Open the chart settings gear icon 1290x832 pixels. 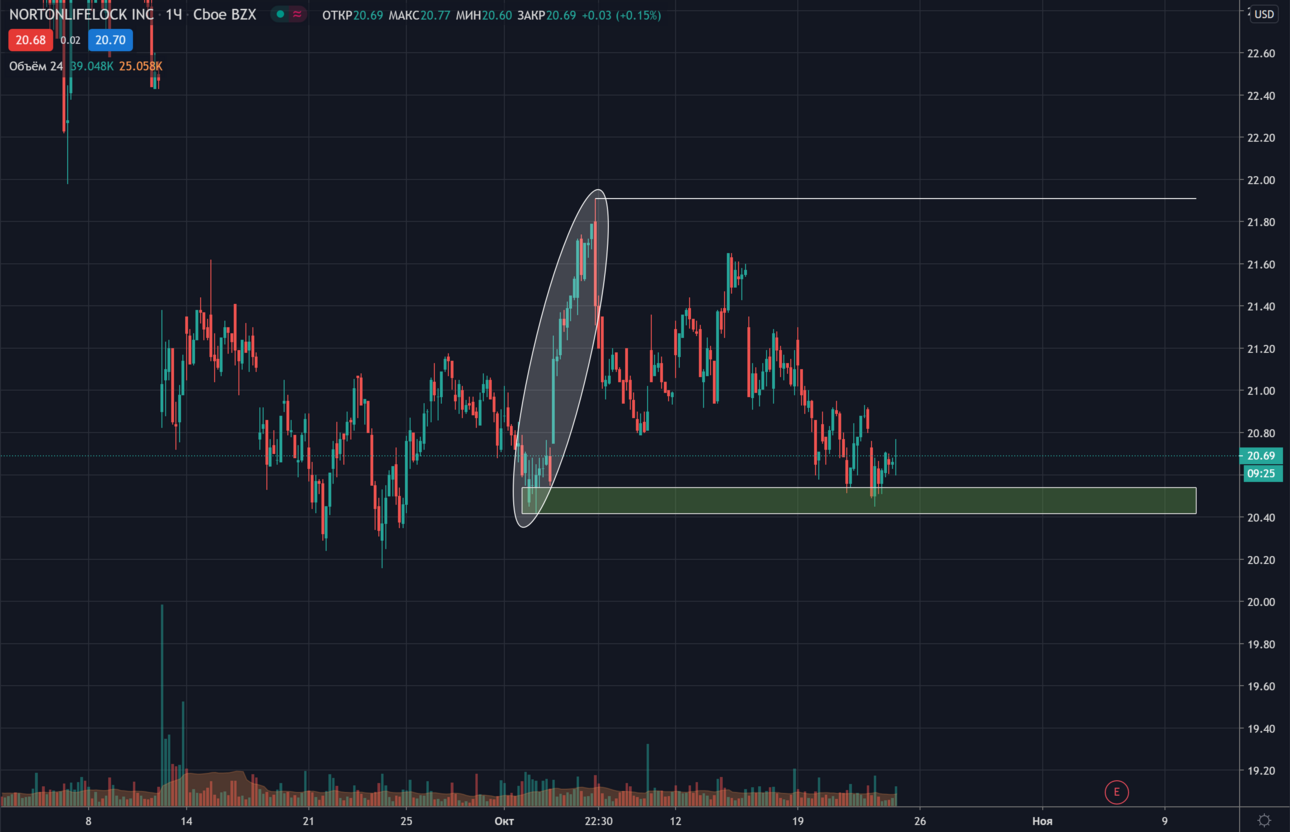tap(1265, 820)
